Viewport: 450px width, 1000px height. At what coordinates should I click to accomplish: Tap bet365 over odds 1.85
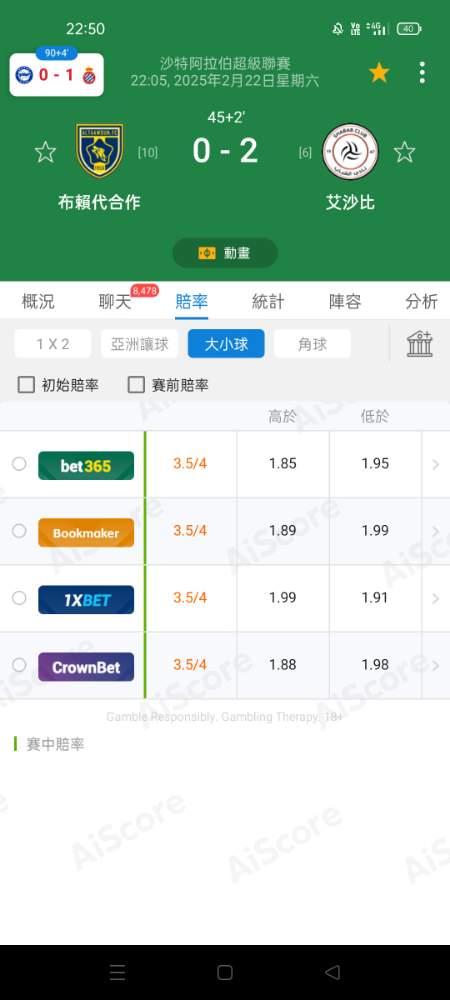(x=283, y=464)
